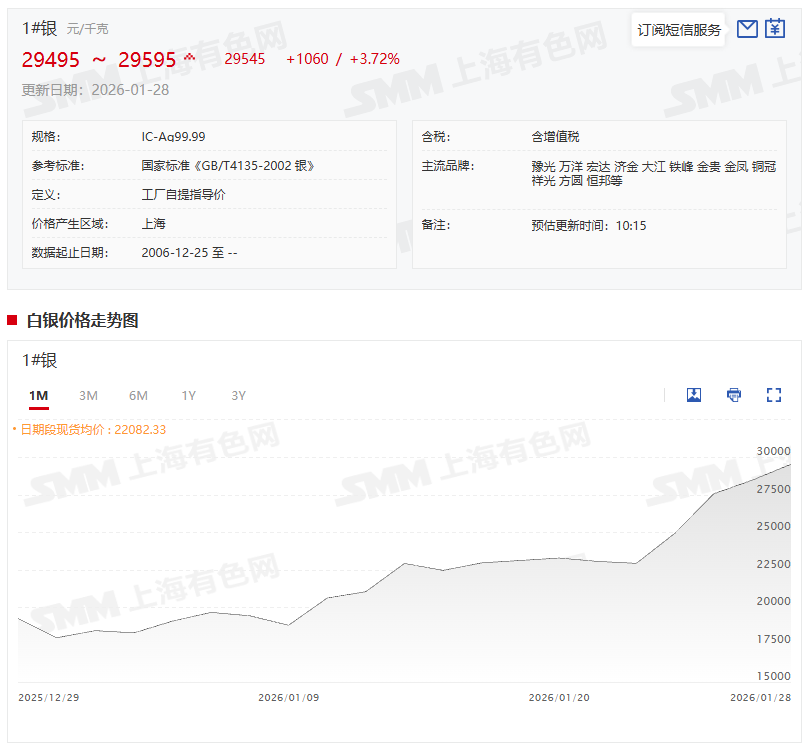Click the price range 29495 ~ 29595
This screenshot has width=810, height=748.
99,60
